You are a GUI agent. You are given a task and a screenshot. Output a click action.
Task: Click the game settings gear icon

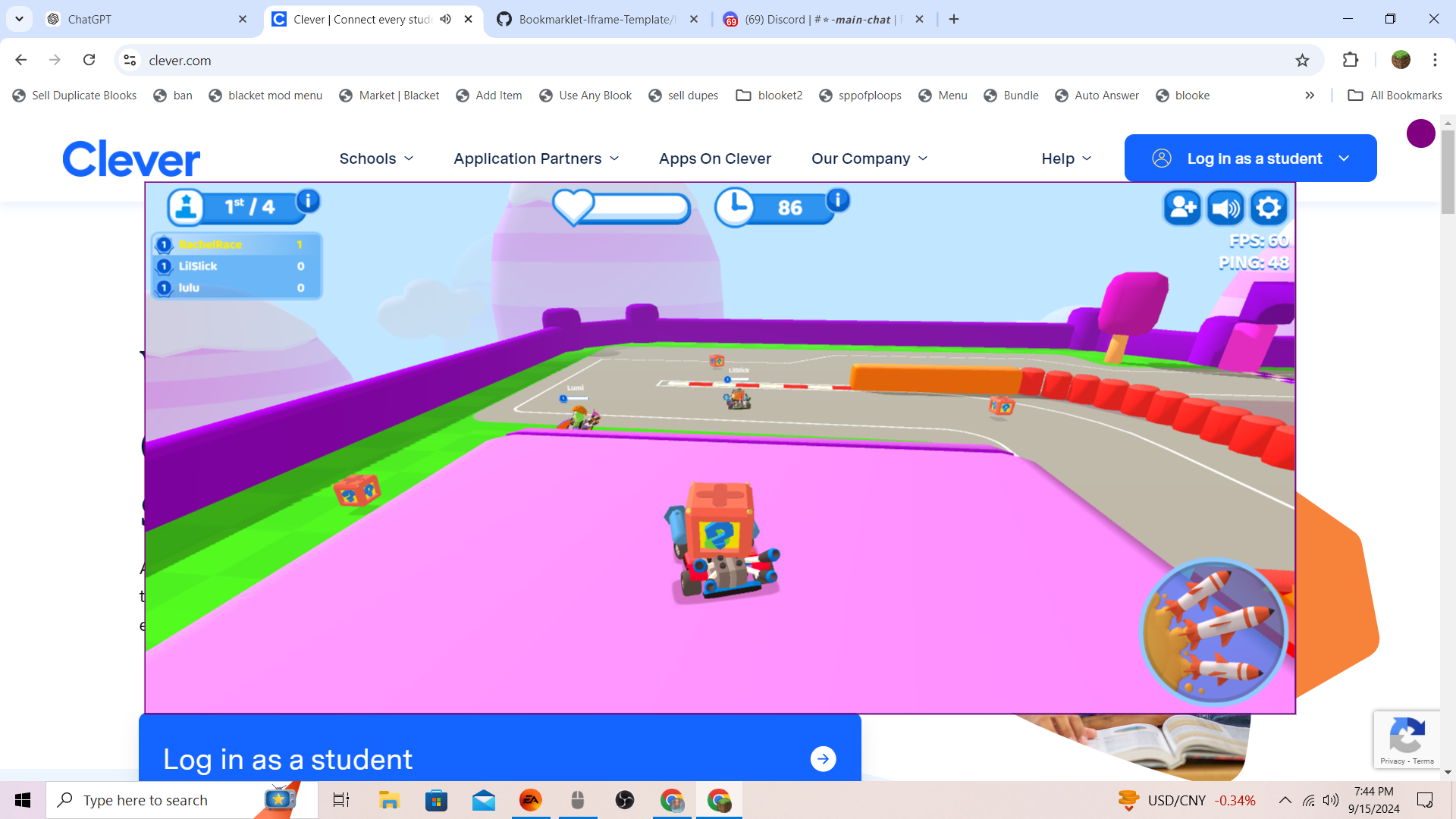coord(1269,208)
